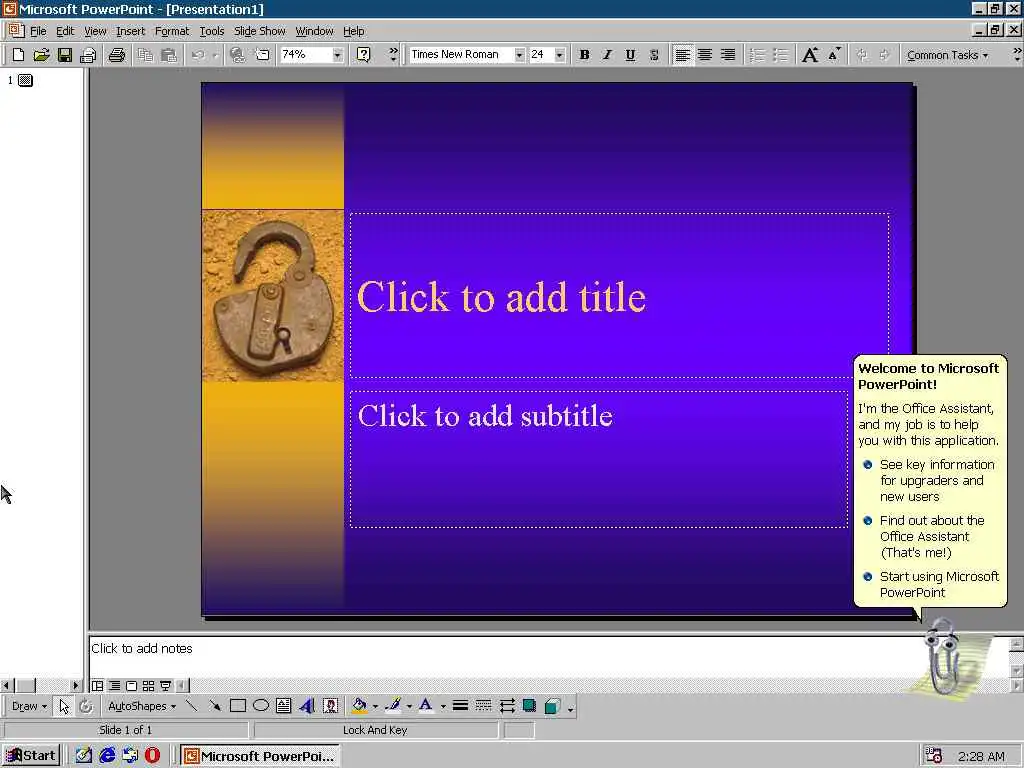Apply 3-D effect from drawing toolbar
Screen dimensions: 1024x768
pos(552,705)
